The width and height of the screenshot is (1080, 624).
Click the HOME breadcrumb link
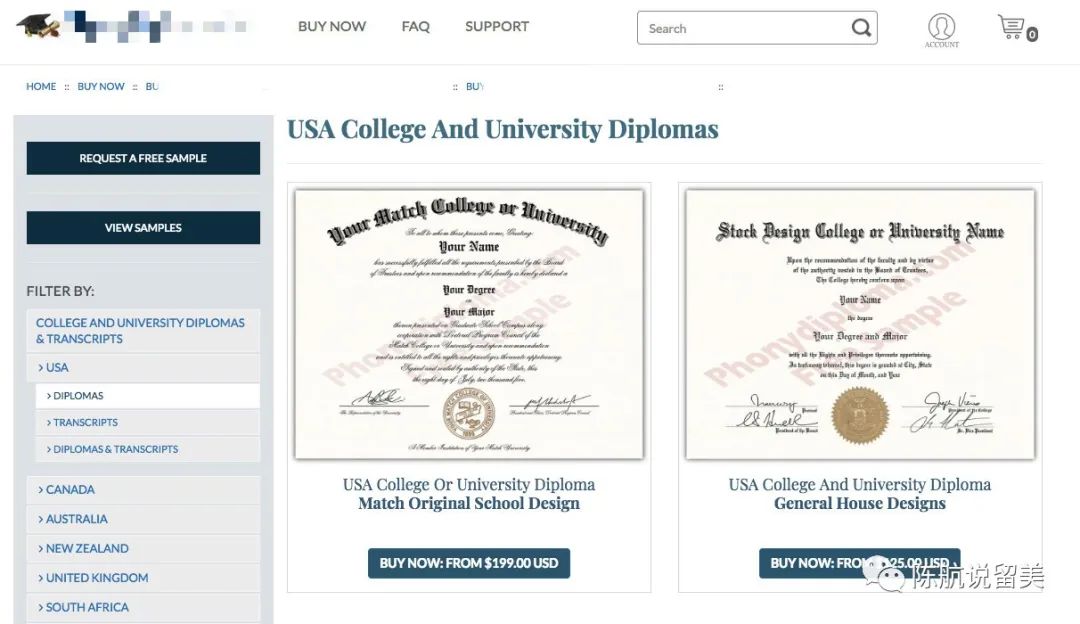(41, 87)
